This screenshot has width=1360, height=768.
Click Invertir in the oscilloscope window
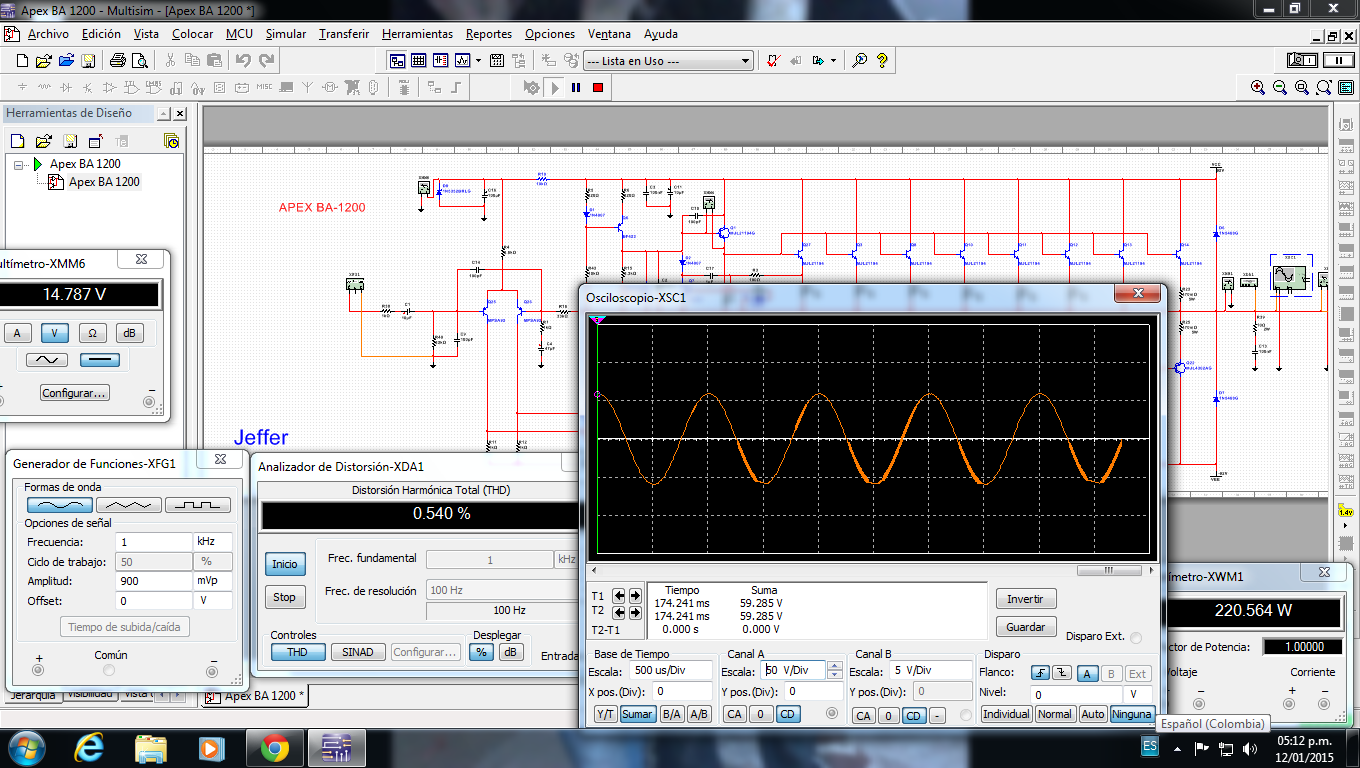pyautogui.click(x=1025, y=599)
